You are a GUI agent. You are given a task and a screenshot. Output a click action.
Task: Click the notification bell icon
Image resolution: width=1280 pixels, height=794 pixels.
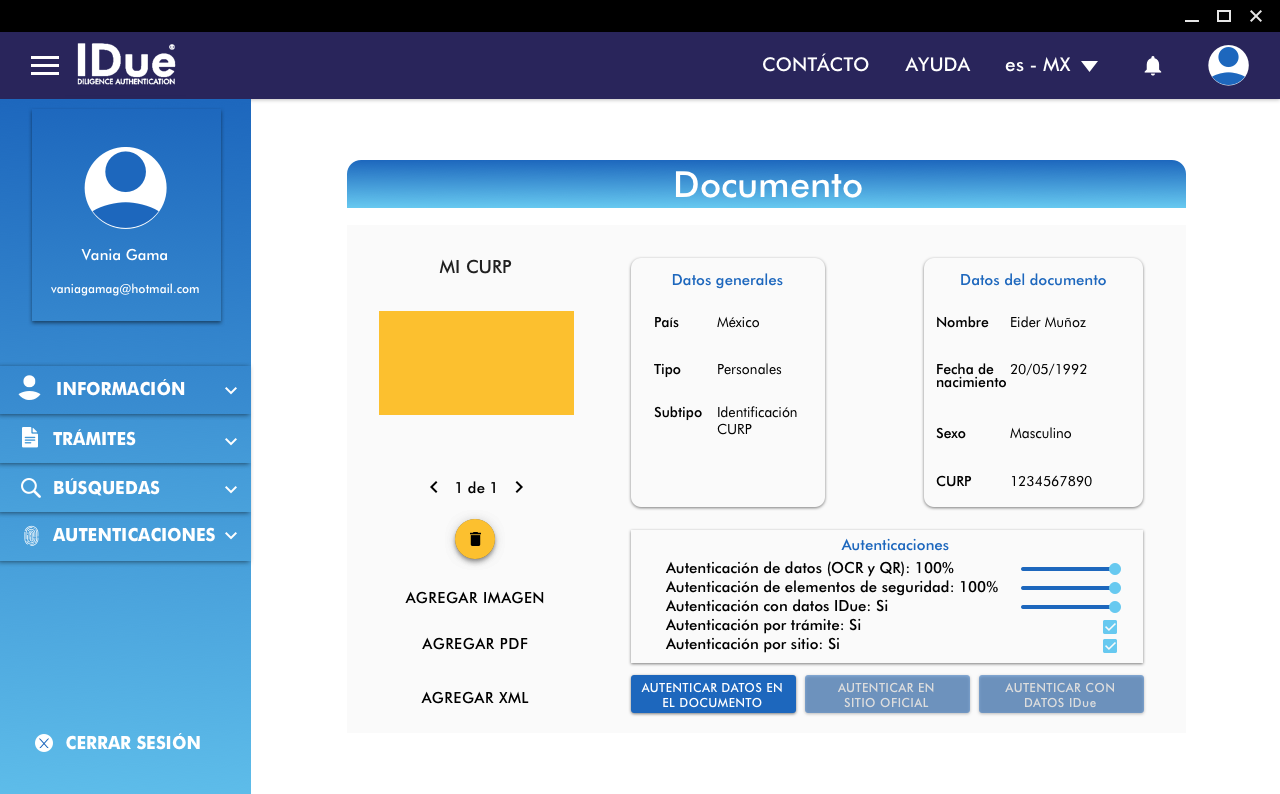pyautogui.click(x=1152, y=66)
